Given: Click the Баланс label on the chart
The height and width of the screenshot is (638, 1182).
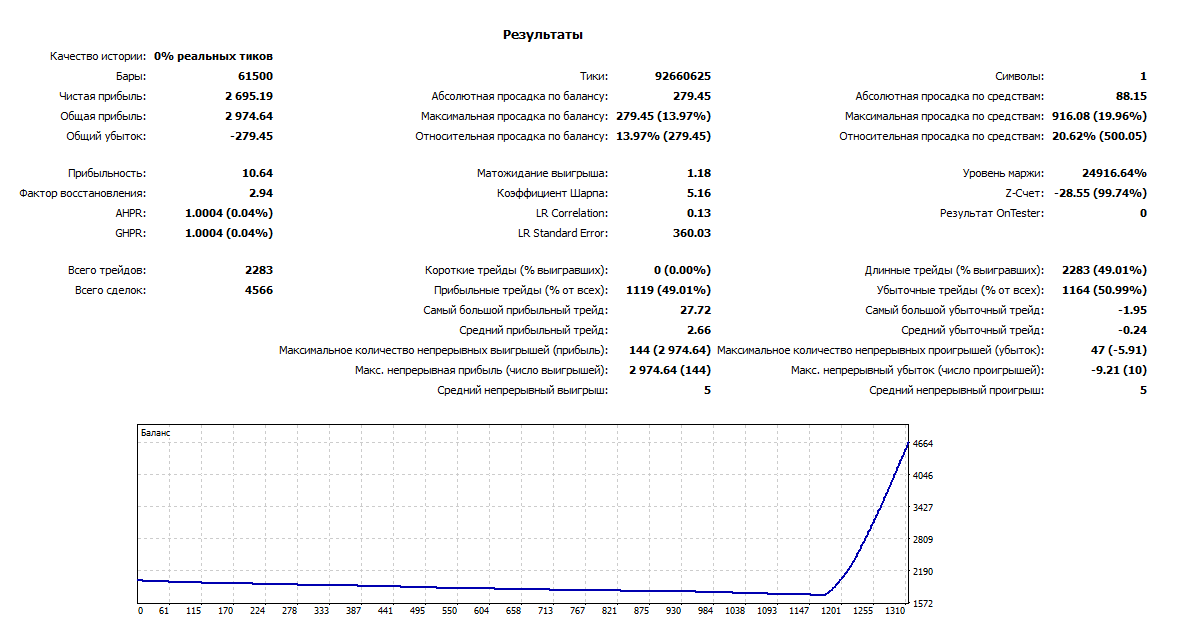Looking at the screenshot, I should pos(154,433).
